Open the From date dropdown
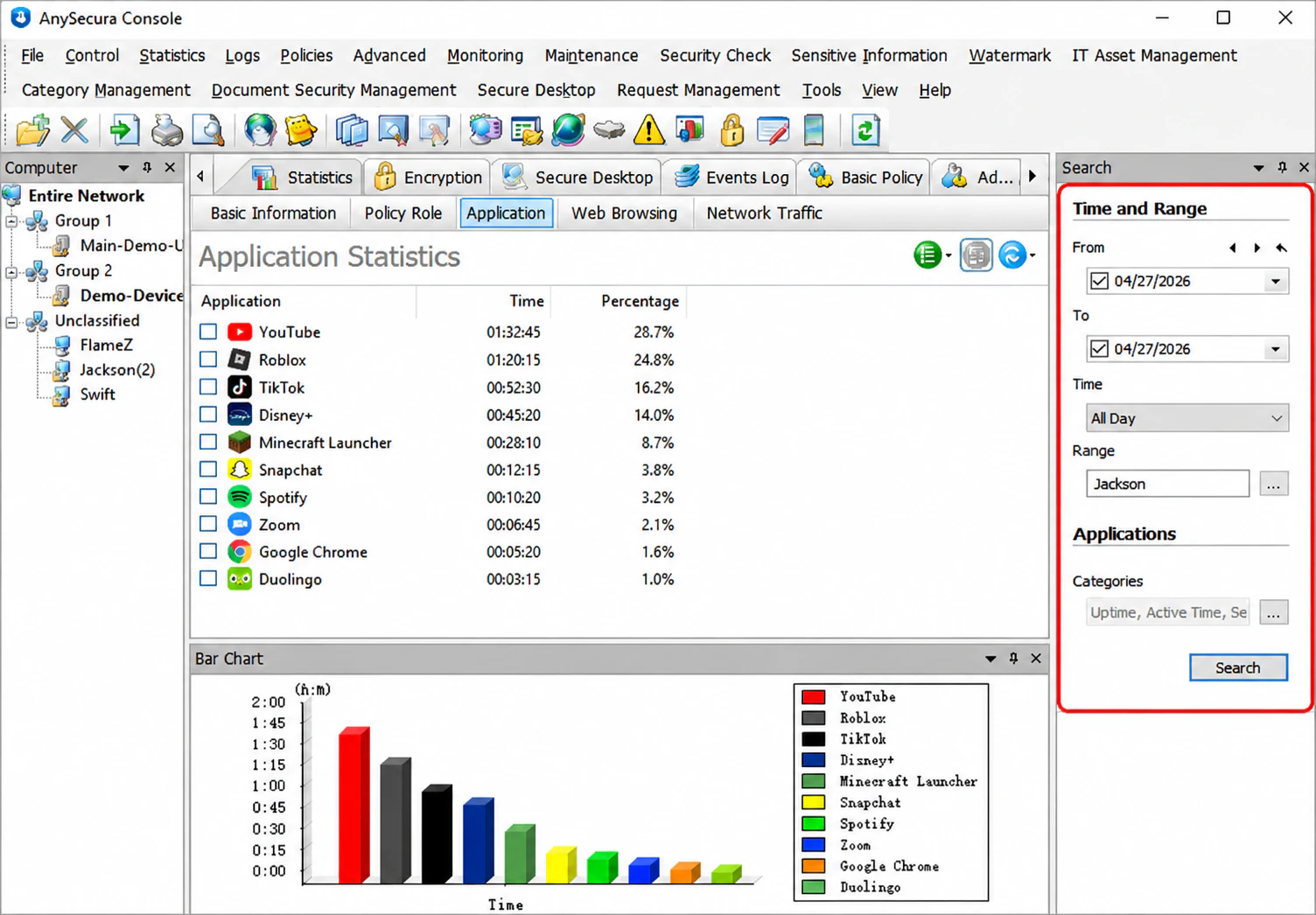This screenshot has width=1316, height=915. tap(1276, 281)
